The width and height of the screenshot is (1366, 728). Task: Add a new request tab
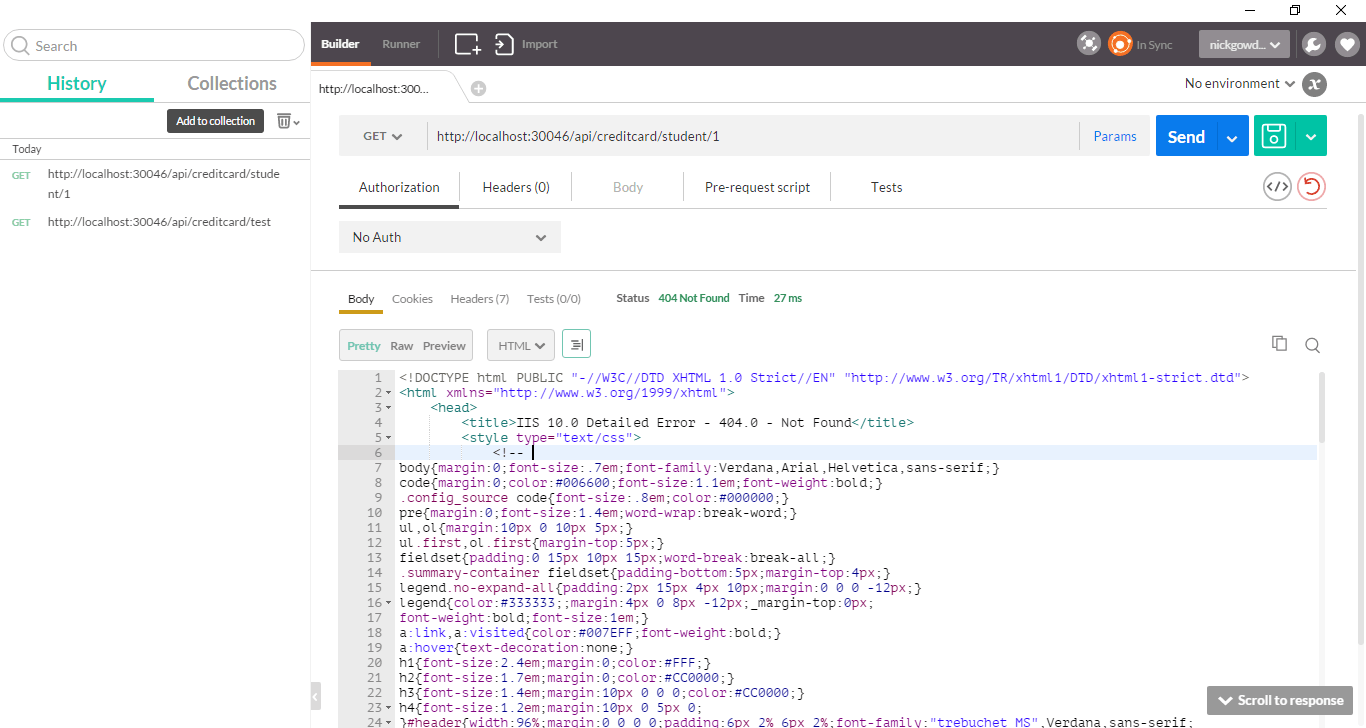tap(478, 89)
